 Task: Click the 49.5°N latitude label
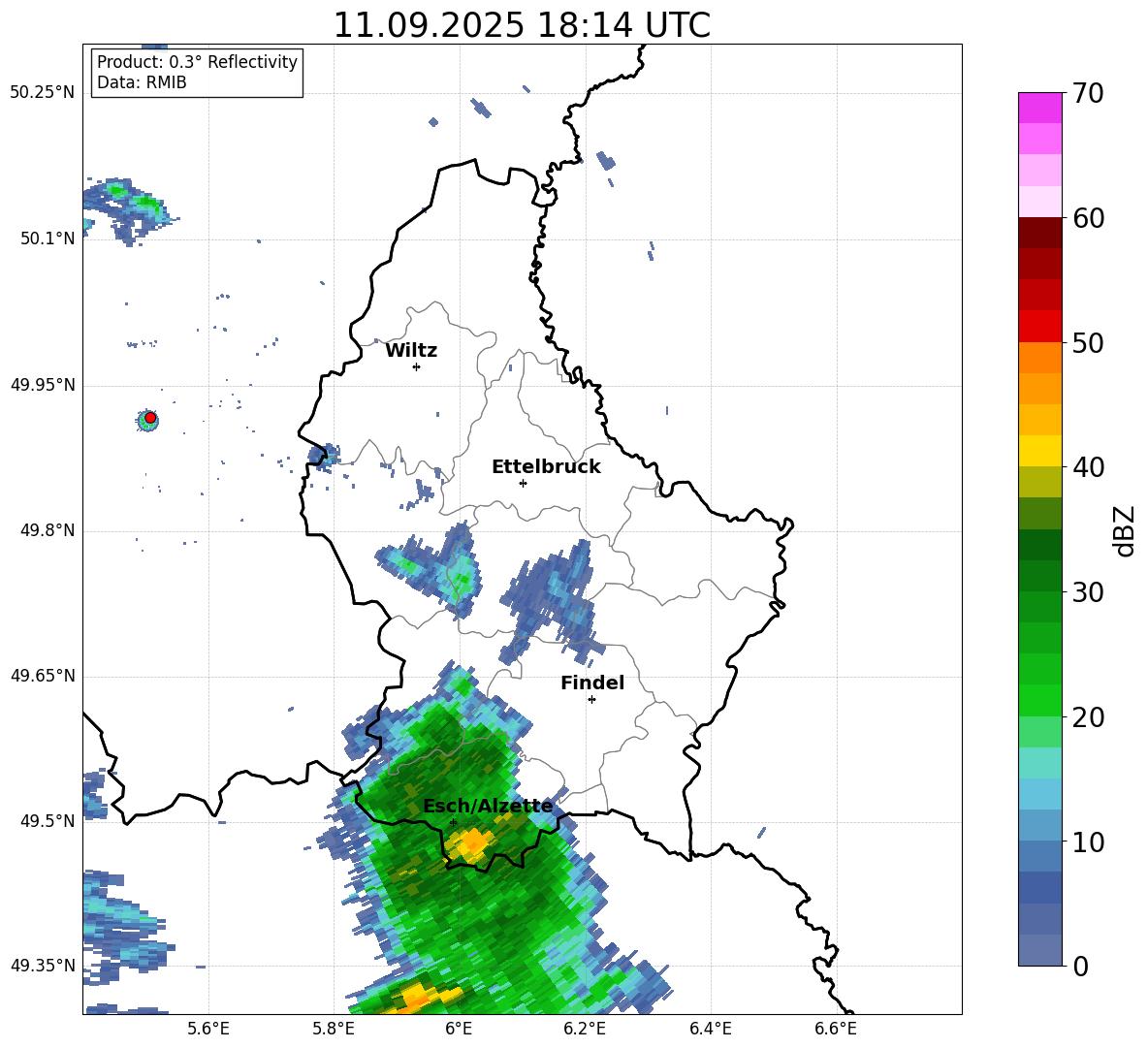(48, 821)
